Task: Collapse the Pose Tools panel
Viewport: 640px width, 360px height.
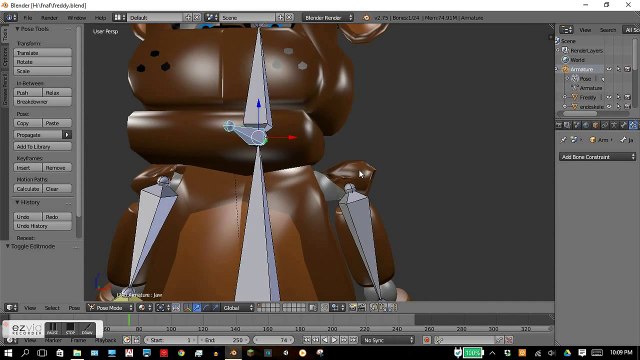Action: pyautogui.click(x=18, y=29)
